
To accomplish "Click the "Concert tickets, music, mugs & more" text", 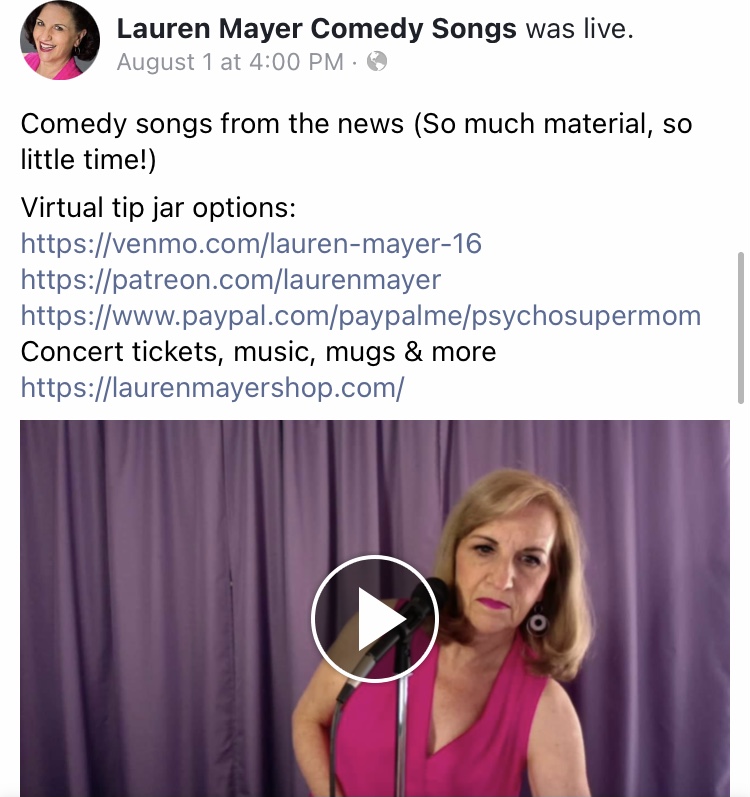I will tap(258, 352).
